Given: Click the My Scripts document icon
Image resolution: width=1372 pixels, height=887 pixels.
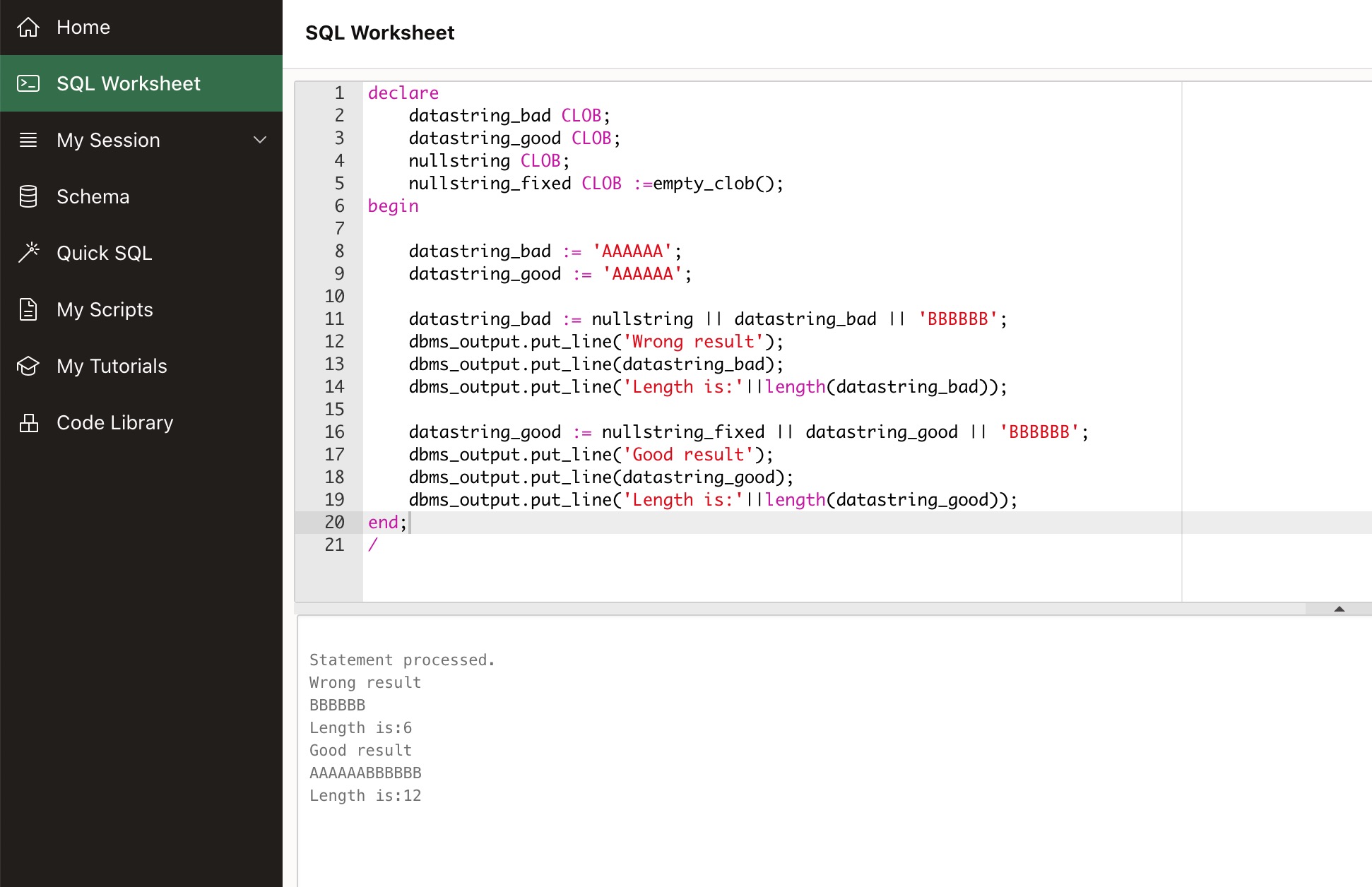Looking at the screenshot, I should point(28,309).
